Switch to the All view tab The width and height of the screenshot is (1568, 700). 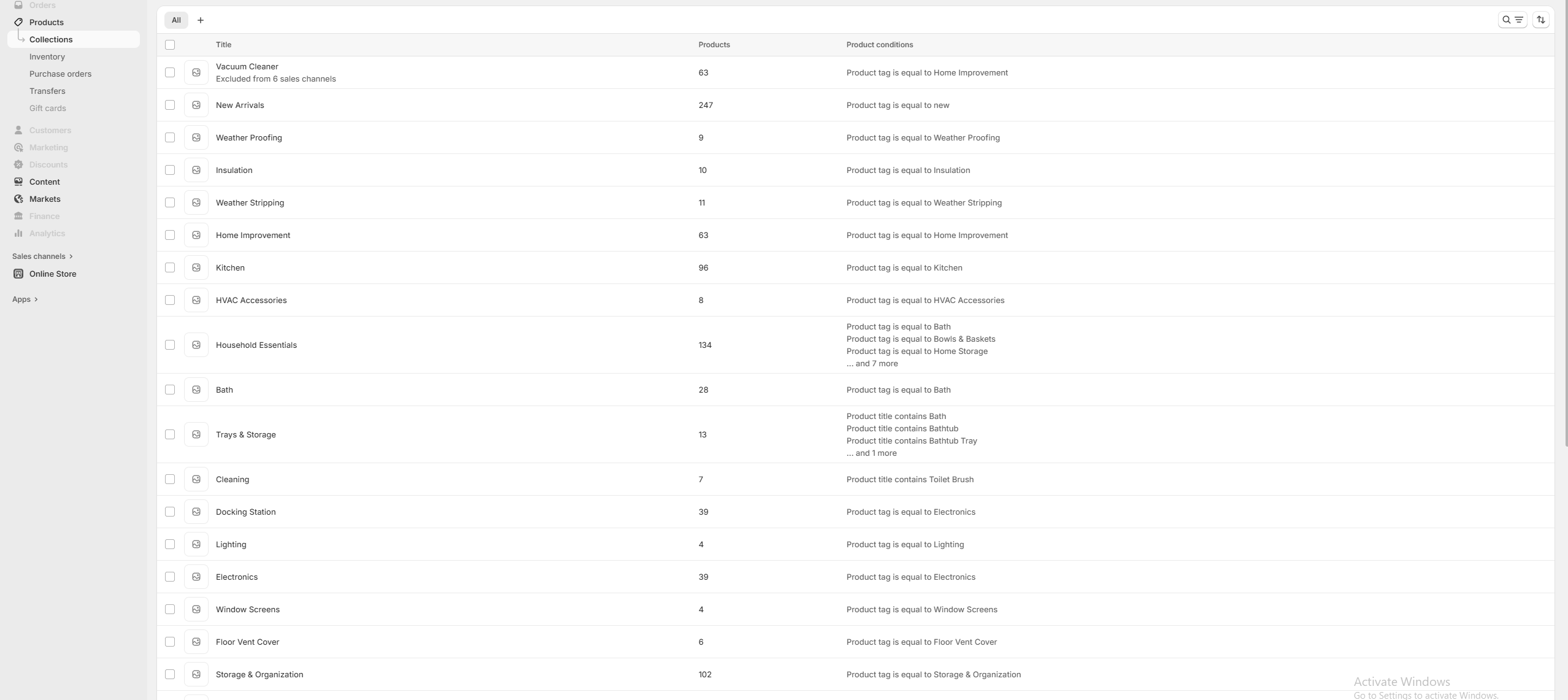pyautogui.click(x=176, y=20)
